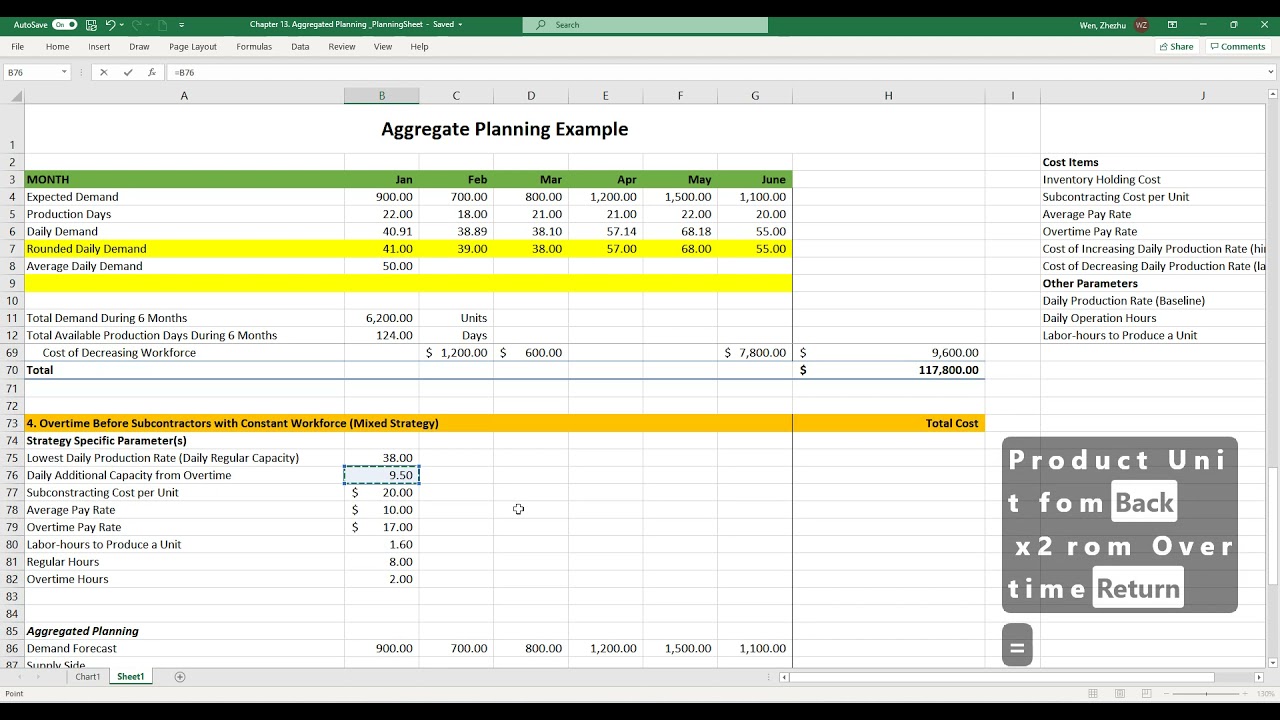The height and width of the screenshot is (720, 1280).
Task: Click the Inventory Holding Cost label
Action: click(1101, 180)
